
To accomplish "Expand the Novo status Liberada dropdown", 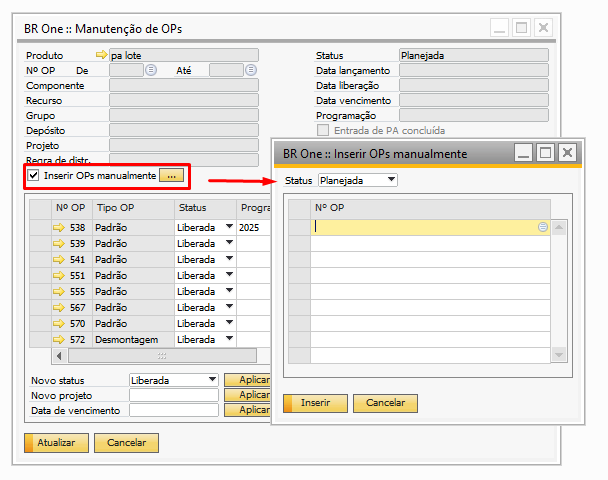I will point(212,380).
